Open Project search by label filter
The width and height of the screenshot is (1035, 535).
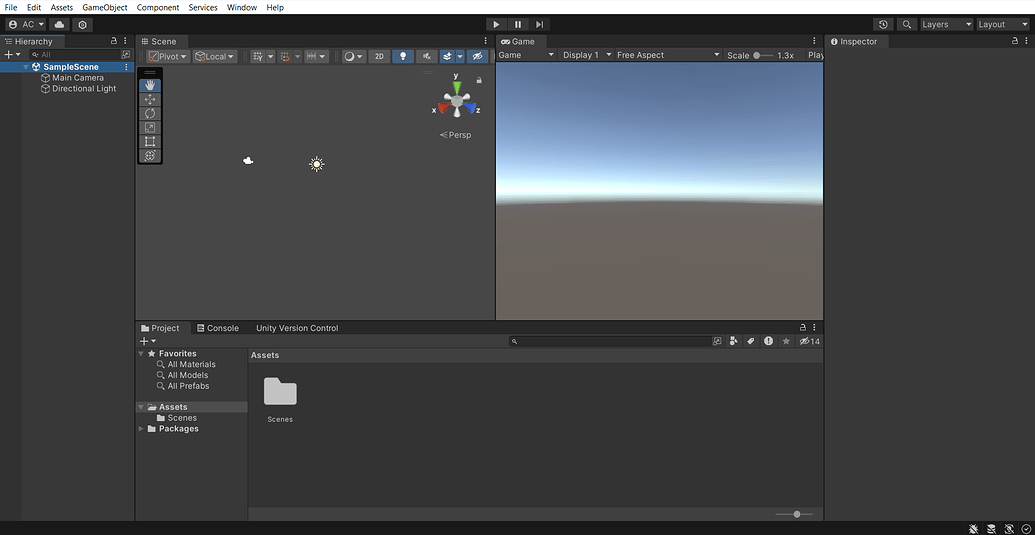(x=751, y=341)
